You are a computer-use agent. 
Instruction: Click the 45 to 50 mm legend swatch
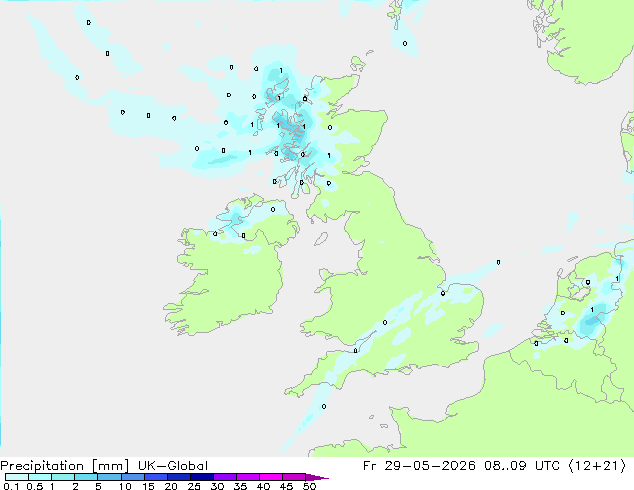(294, 477)
